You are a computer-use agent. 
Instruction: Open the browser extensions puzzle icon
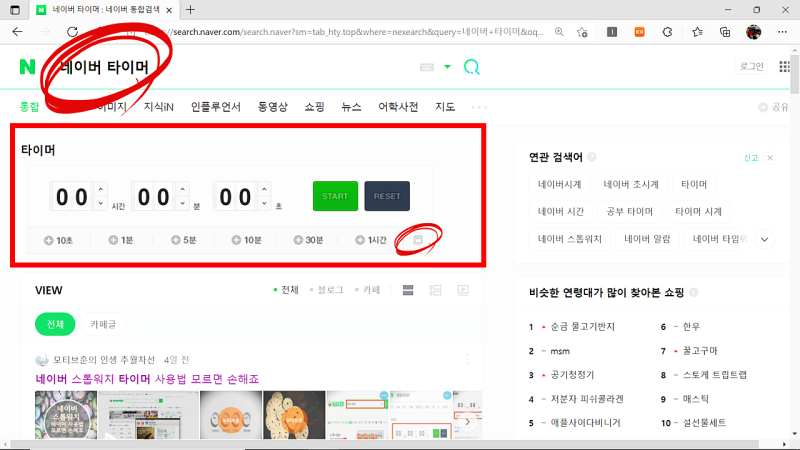click(667, 32)
